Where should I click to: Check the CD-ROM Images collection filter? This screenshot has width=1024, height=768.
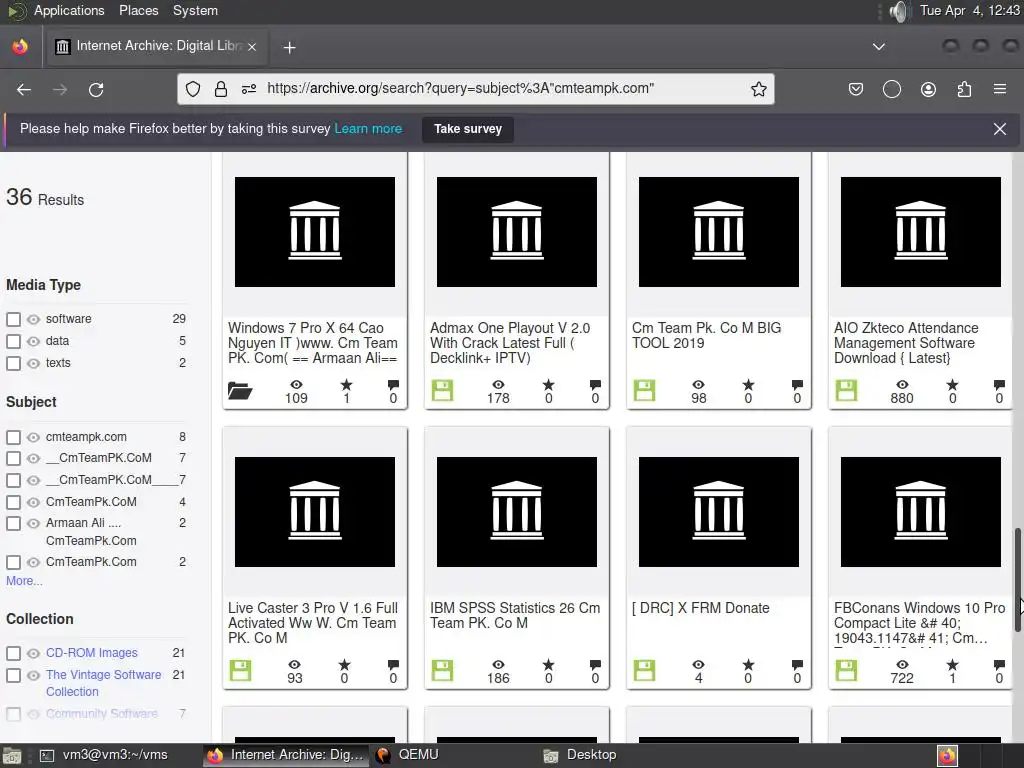[x=13, y=654]
